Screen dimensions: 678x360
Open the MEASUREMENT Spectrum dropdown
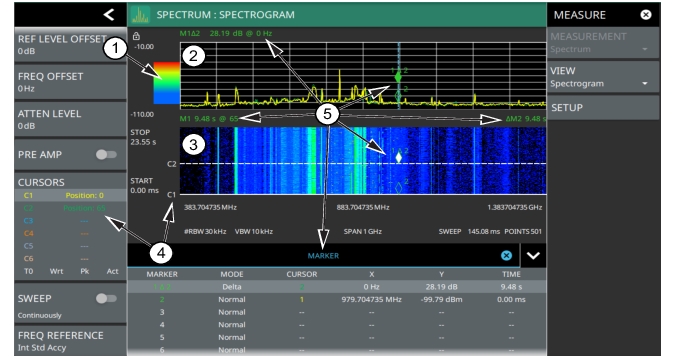[603, 43]
